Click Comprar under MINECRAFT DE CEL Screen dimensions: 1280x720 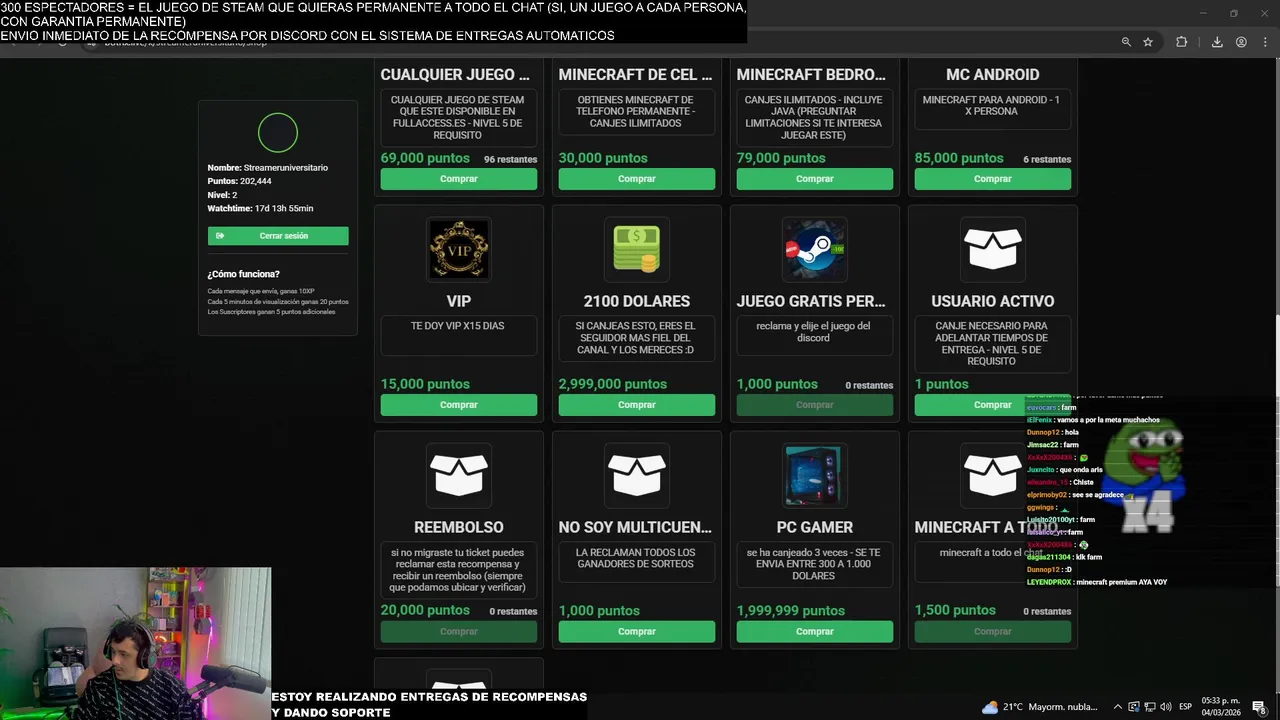coord(637,179)
